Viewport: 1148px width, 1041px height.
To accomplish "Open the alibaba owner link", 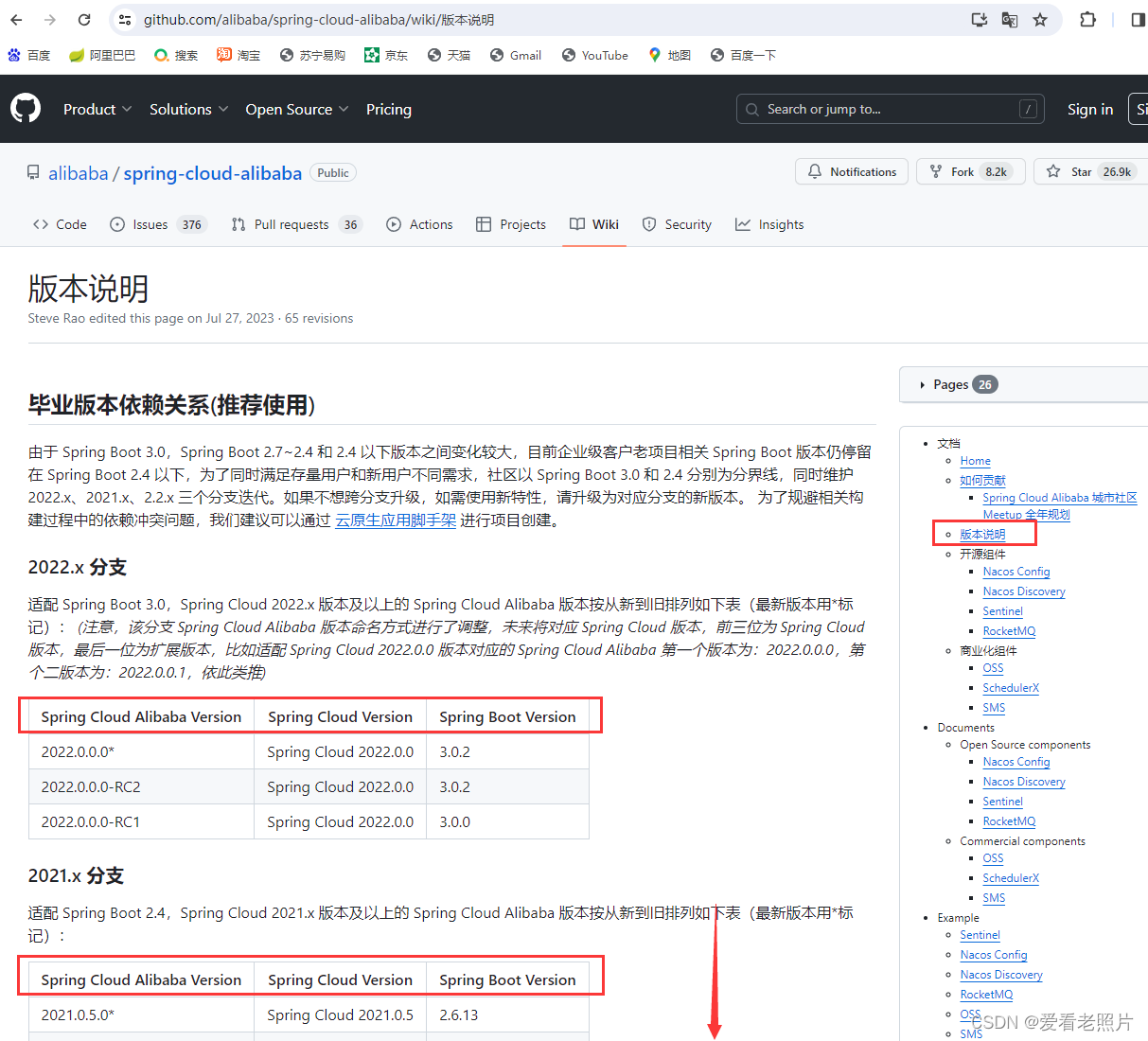I will [79, 173].
